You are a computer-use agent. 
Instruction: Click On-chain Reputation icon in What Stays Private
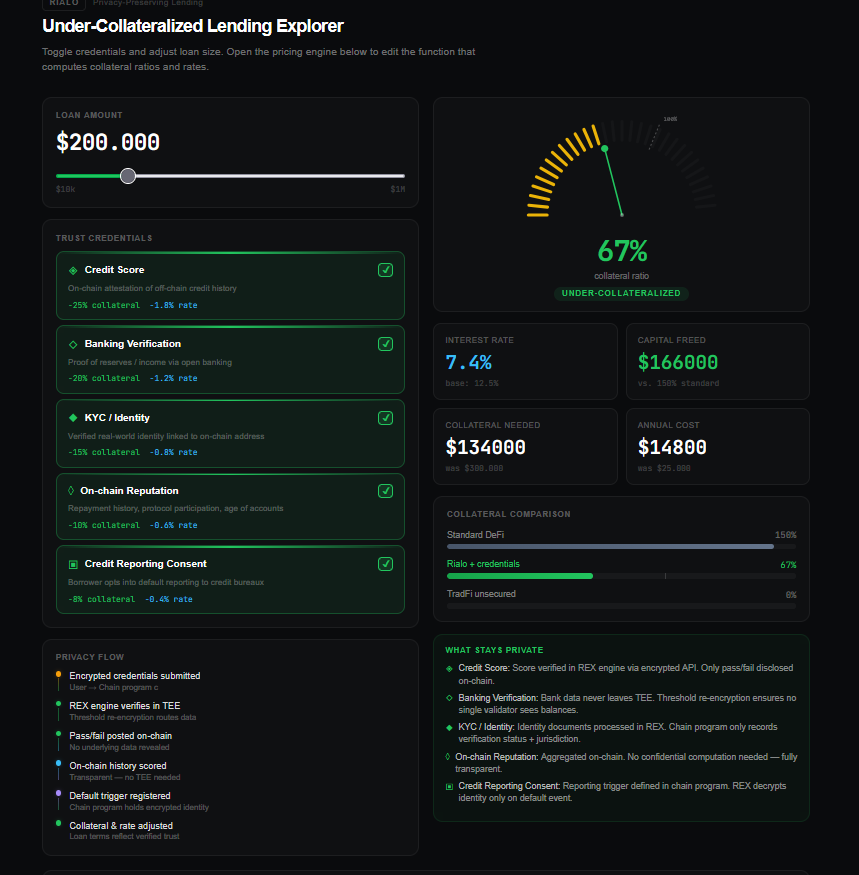[x=448, y=757]
